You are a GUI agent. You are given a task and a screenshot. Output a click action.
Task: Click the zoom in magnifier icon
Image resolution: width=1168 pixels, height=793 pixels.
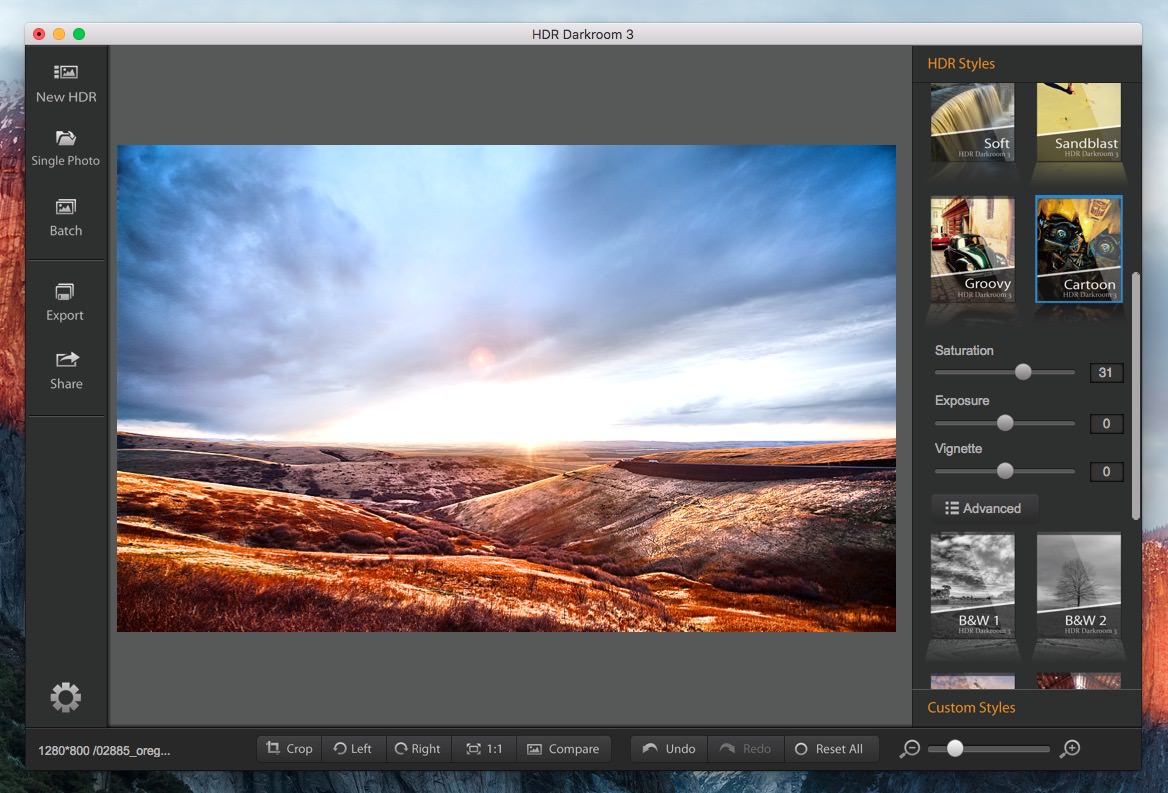pos(1070,749)
